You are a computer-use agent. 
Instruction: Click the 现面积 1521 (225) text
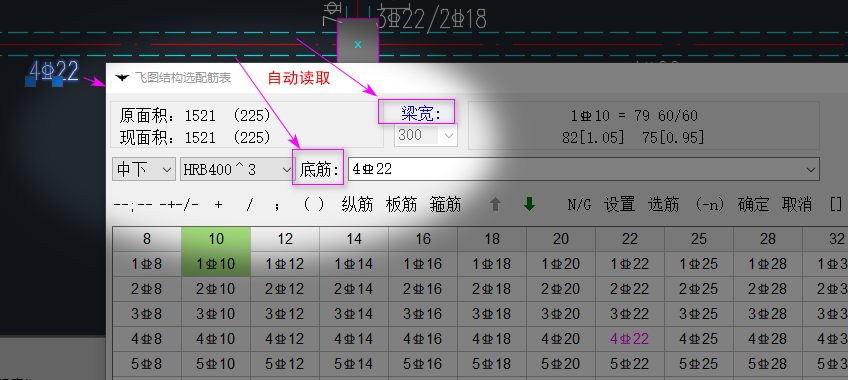tap(195, 137)
